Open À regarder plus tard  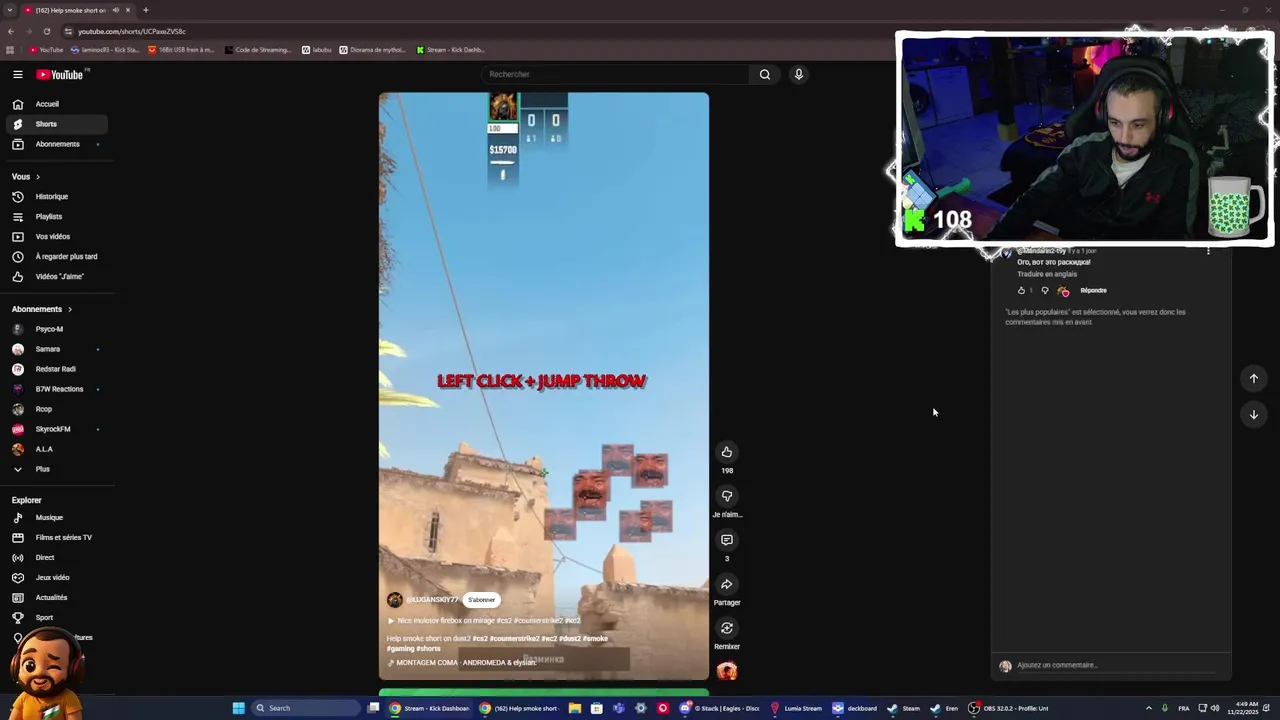click(x=56, y=256)
